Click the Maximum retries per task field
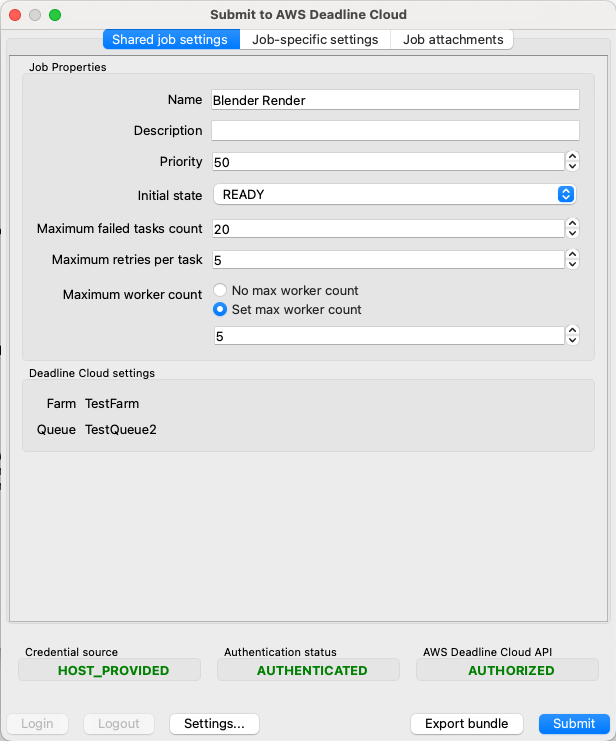Screen dimensions: 616x741 (x=386, y=260)
